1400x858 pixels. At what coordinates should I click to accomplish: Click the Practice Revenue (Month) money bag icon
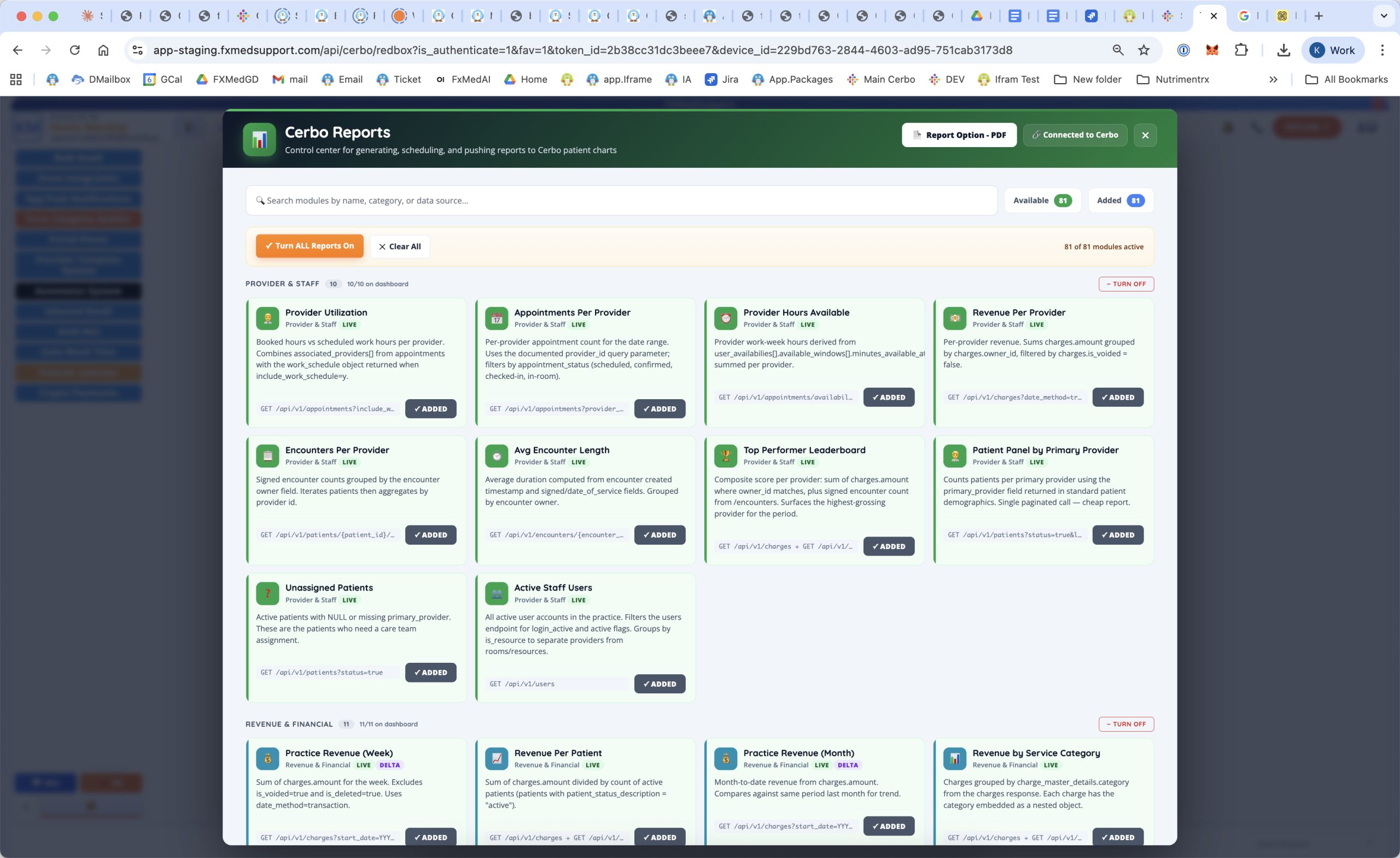(726, 758)
